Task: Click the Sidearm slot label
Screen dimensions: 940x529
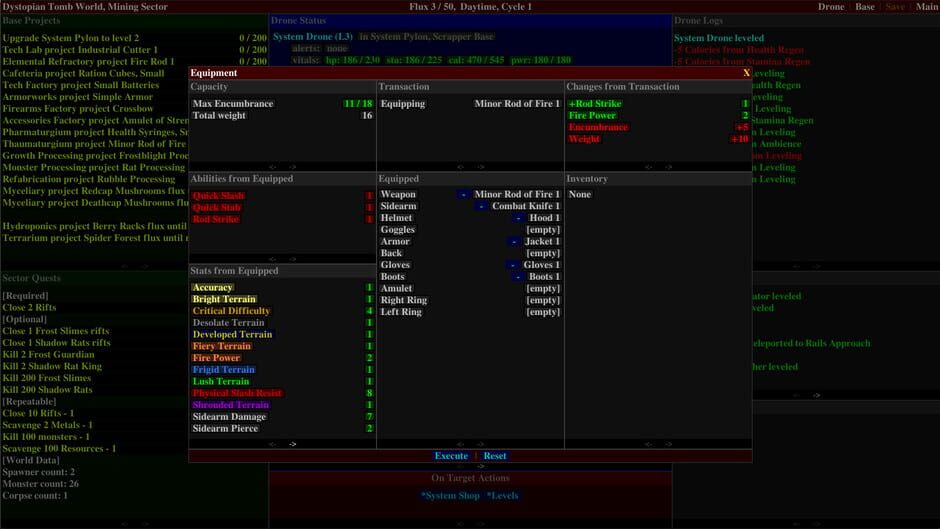Action: pyautogui.click(x=398, y=206)
